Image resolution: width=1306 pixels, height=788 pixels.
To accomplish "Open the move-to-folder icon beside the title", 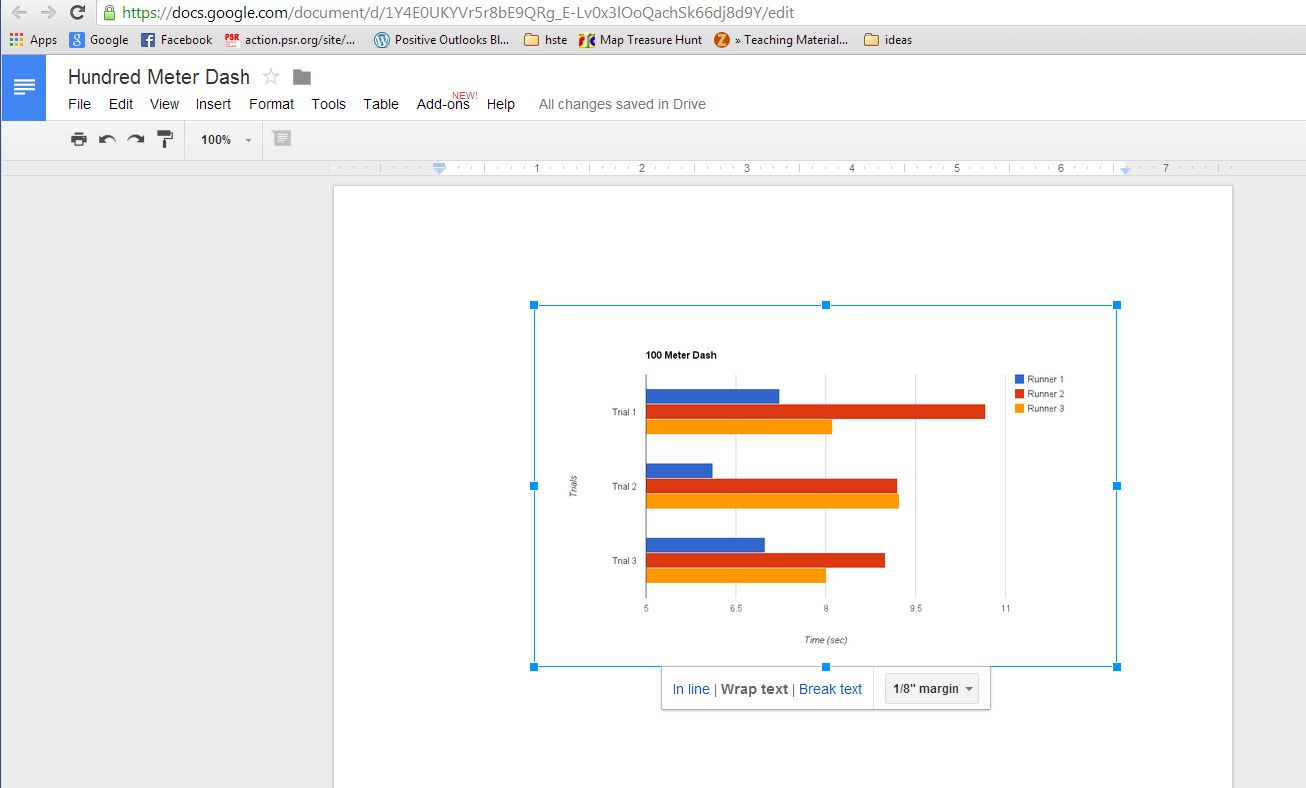I will 302,77.
